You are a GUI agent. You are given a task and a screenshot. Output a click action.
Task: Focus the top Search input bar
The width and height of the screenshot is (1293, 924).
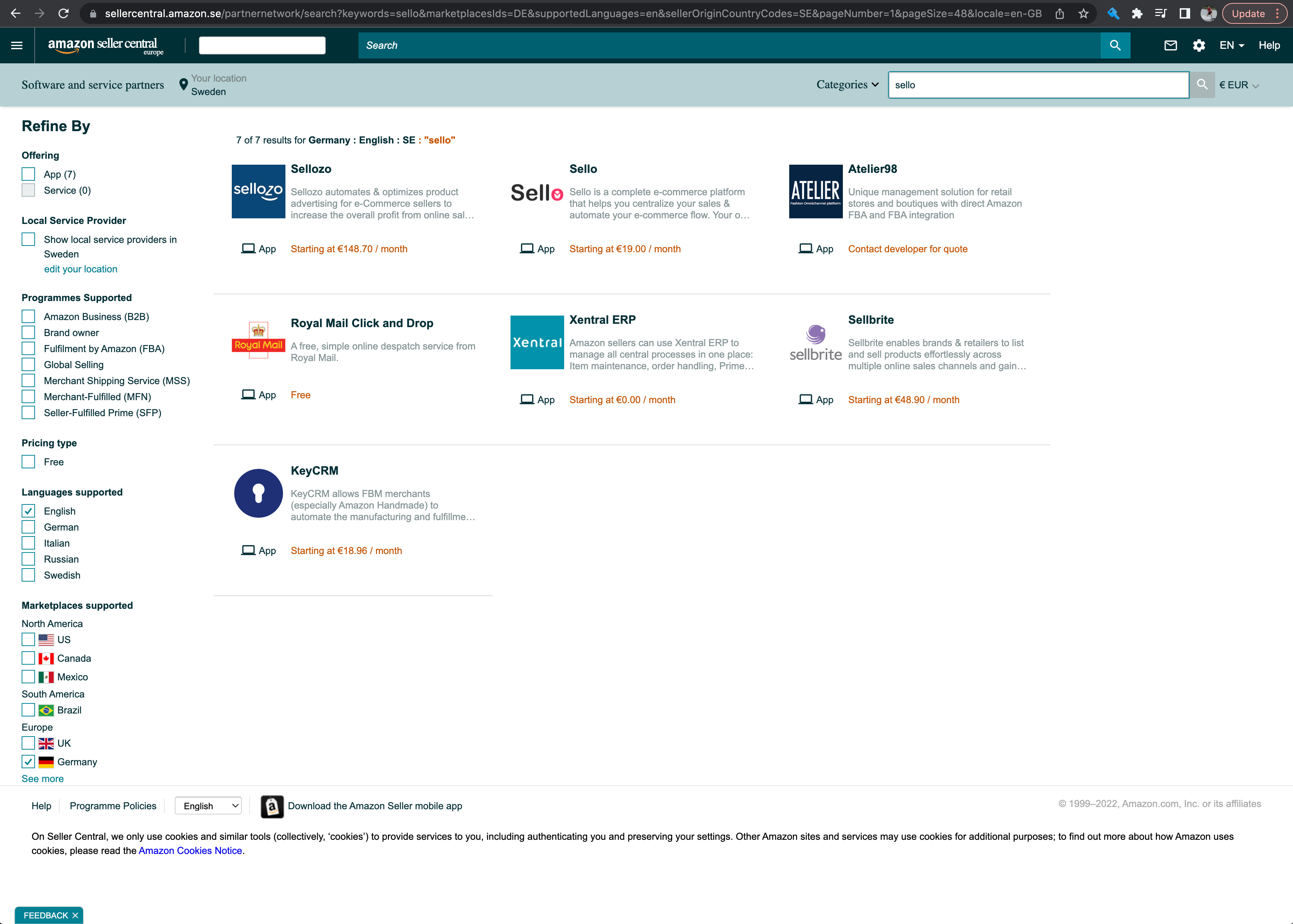tap(729, 45)
